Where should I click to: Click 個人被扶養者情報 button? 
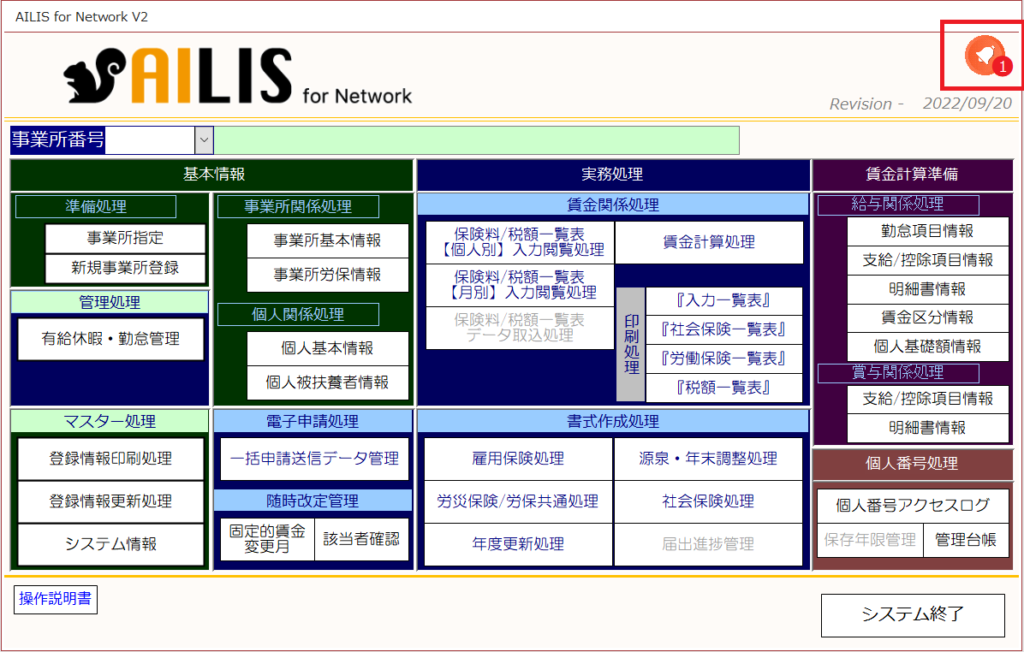327,381
